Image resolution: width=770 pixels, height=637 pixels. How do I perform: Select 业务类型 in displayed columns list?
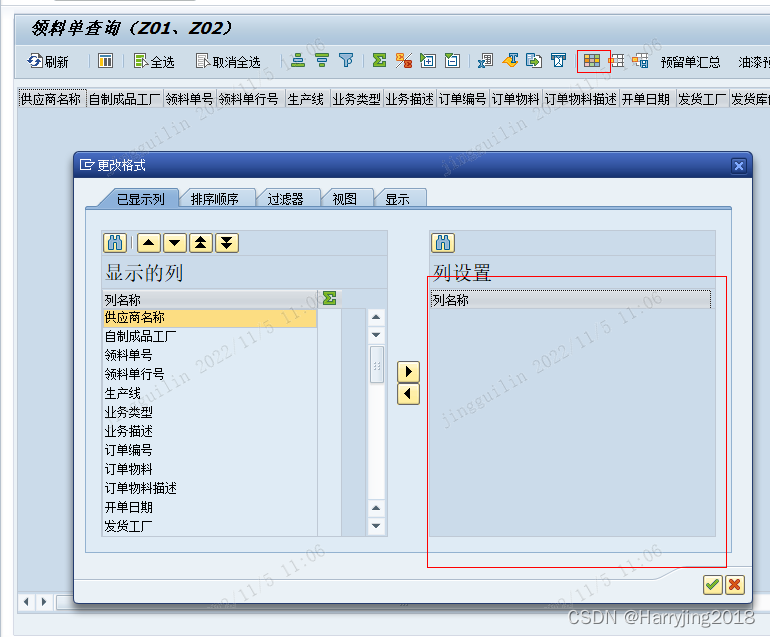[210, 412]
